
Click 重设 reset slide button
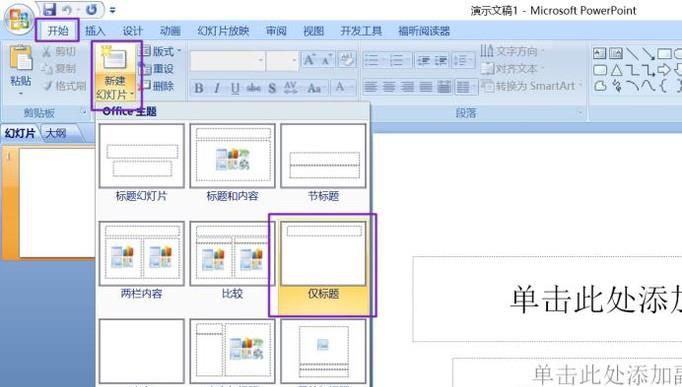157,68
